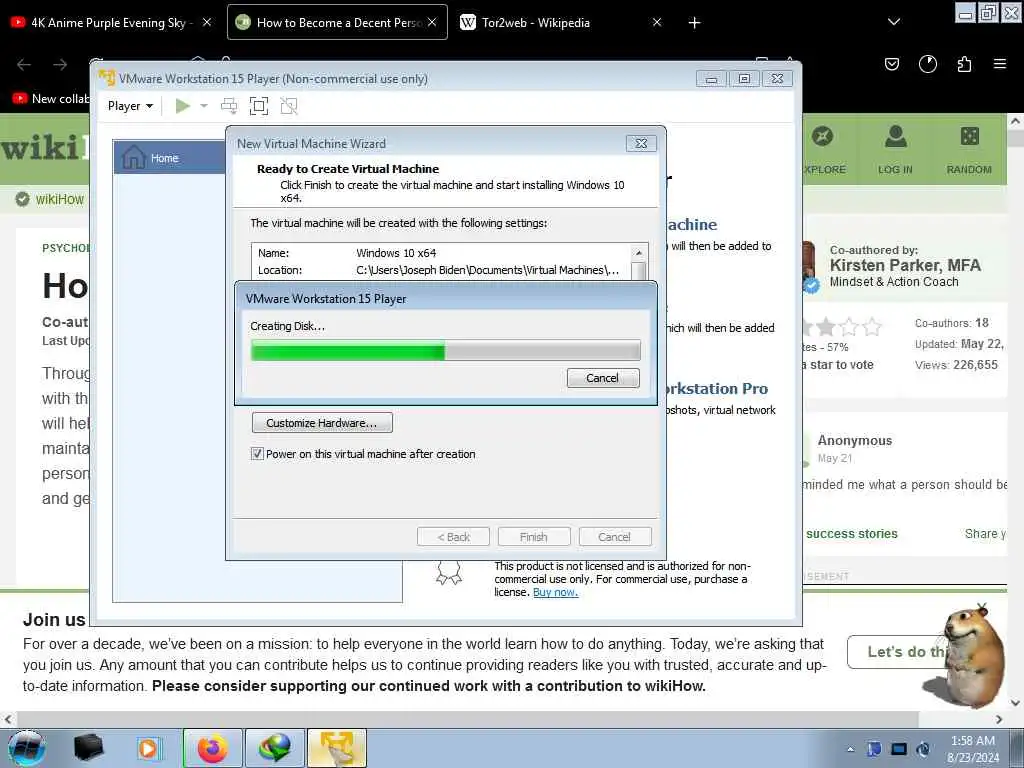Open the browser hamburger menu
The image size is (1024, 768).
999,64
